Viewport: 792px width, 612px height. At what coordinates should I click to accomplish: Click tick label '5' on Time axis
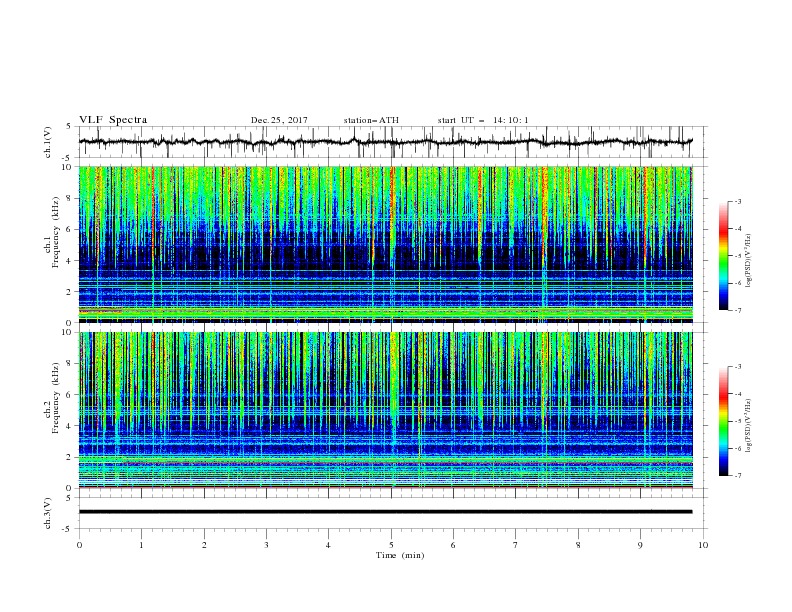391,545
